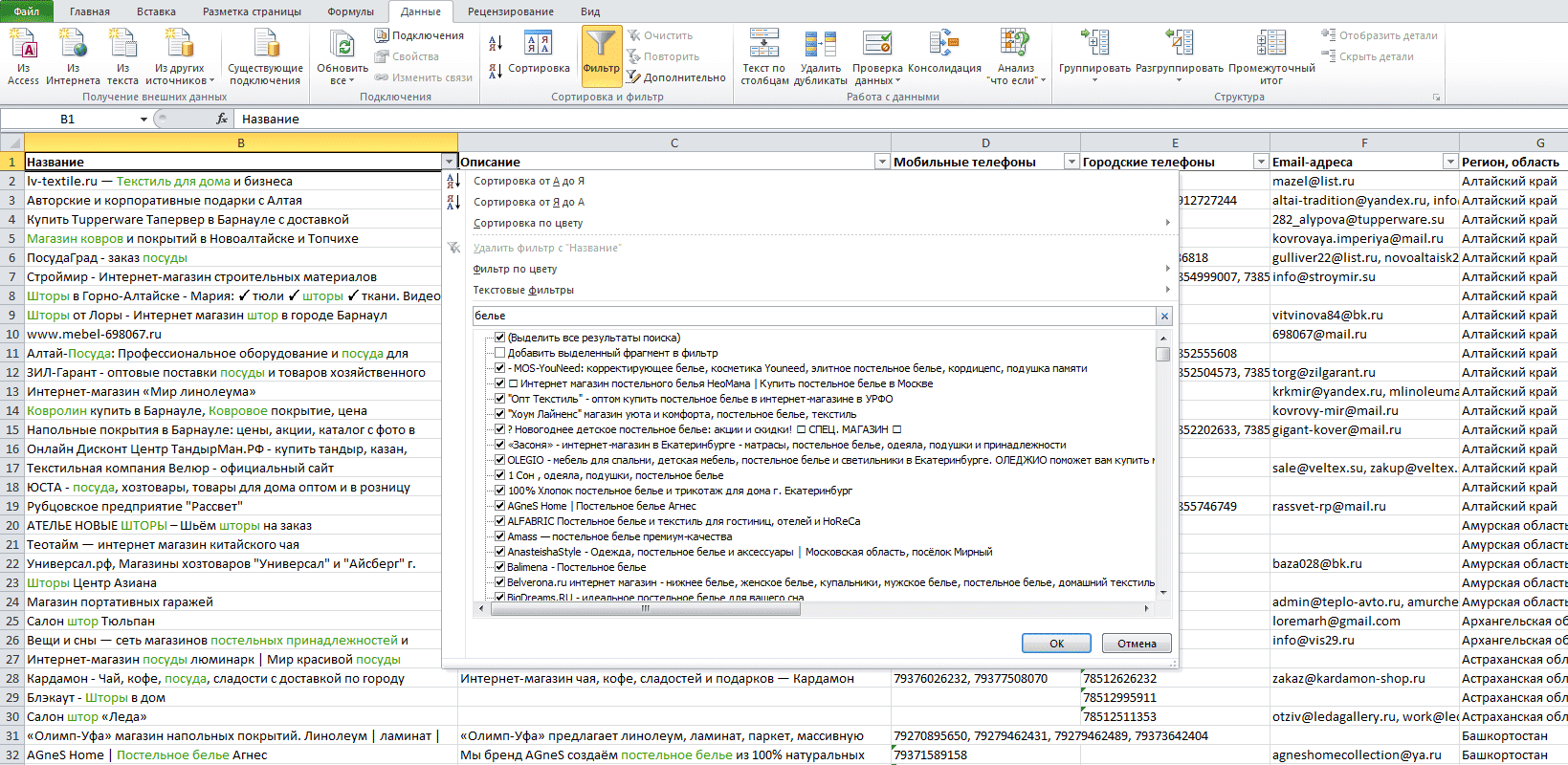1568x765 pixels.
Task: Click OK in filter popup
Action: coord(1056,644)
